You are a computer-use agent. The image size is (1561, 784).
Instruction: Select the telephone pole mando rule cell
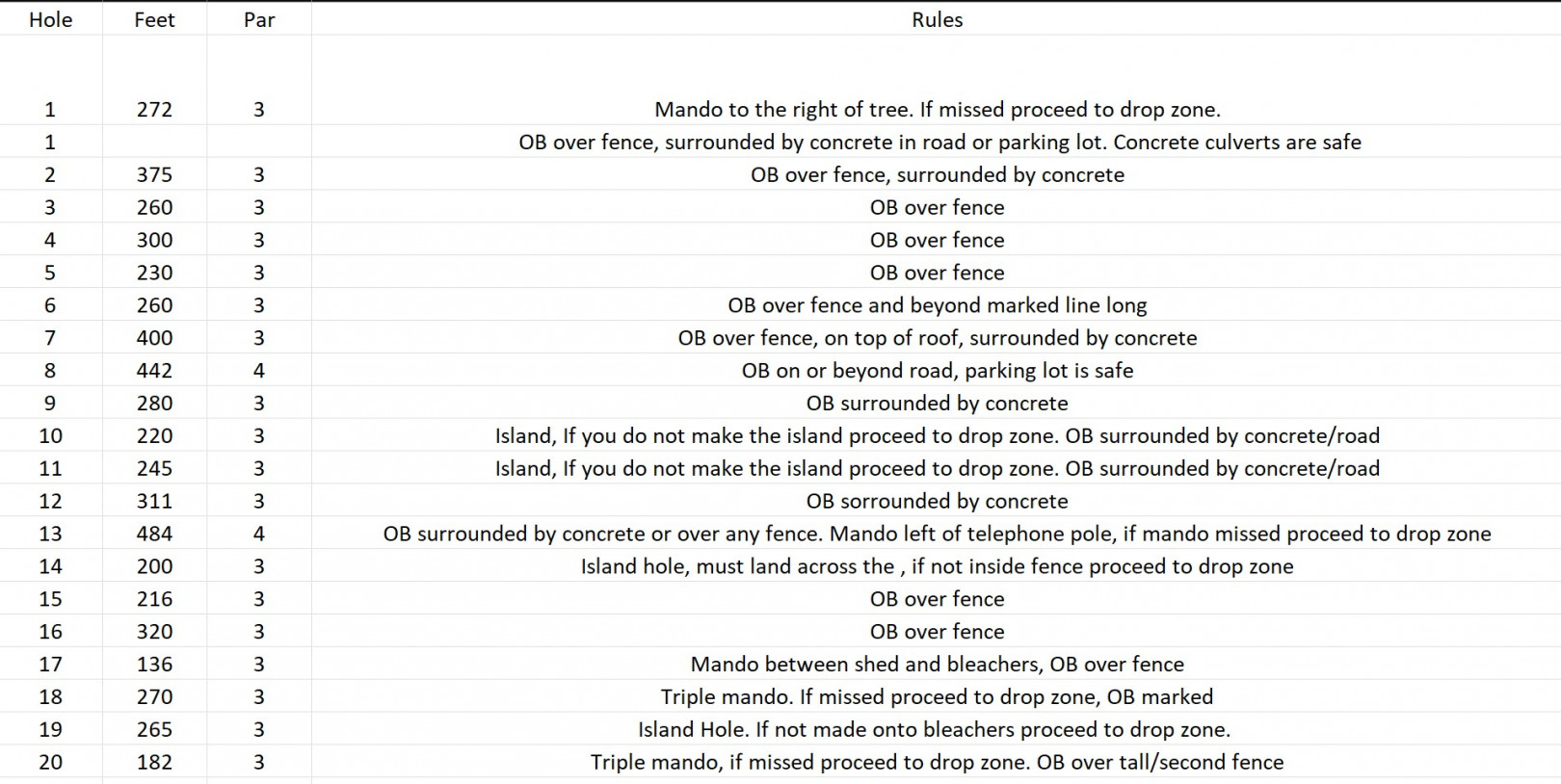coord(937,534)
